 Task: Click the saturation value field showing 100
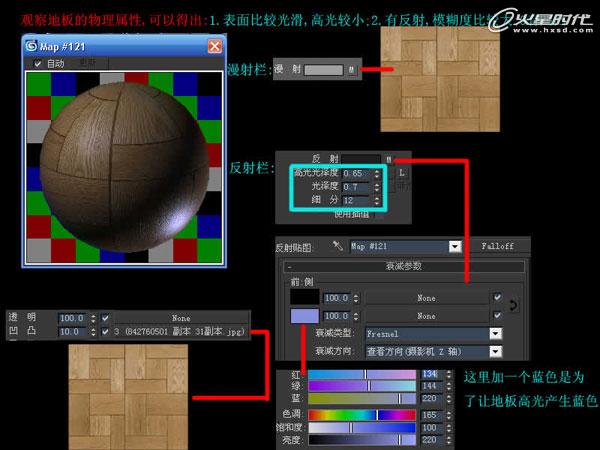[x=432, y=427]
